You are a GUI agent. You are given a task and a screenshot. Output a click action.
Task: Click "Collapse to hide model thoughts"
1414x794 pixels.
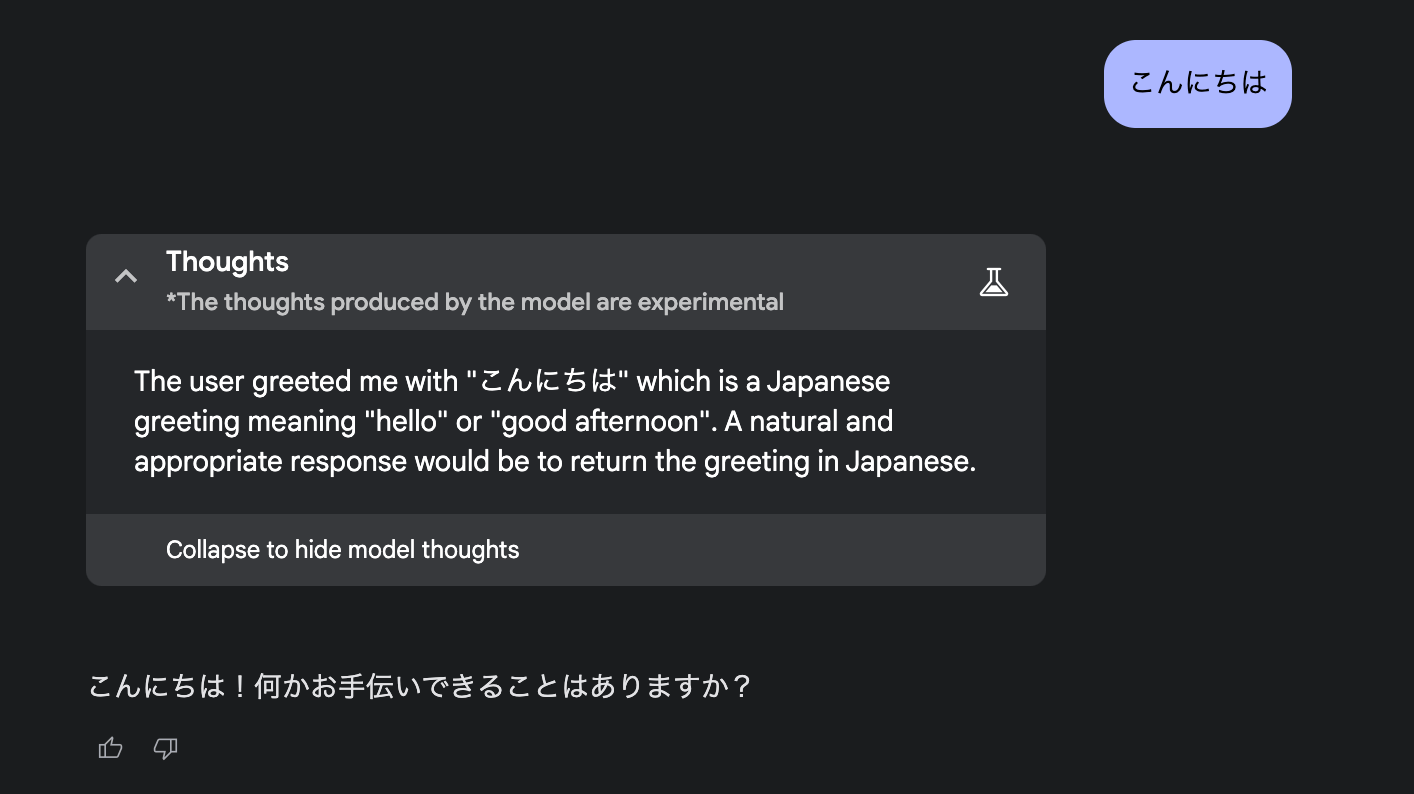[342, 550]
